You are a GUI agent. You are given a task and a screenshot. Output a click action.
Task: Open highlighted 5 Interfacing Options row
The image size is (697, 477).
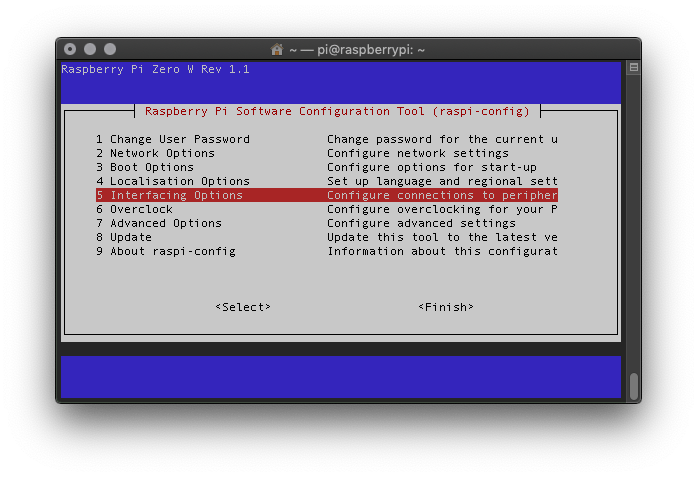tap(327, 195)
